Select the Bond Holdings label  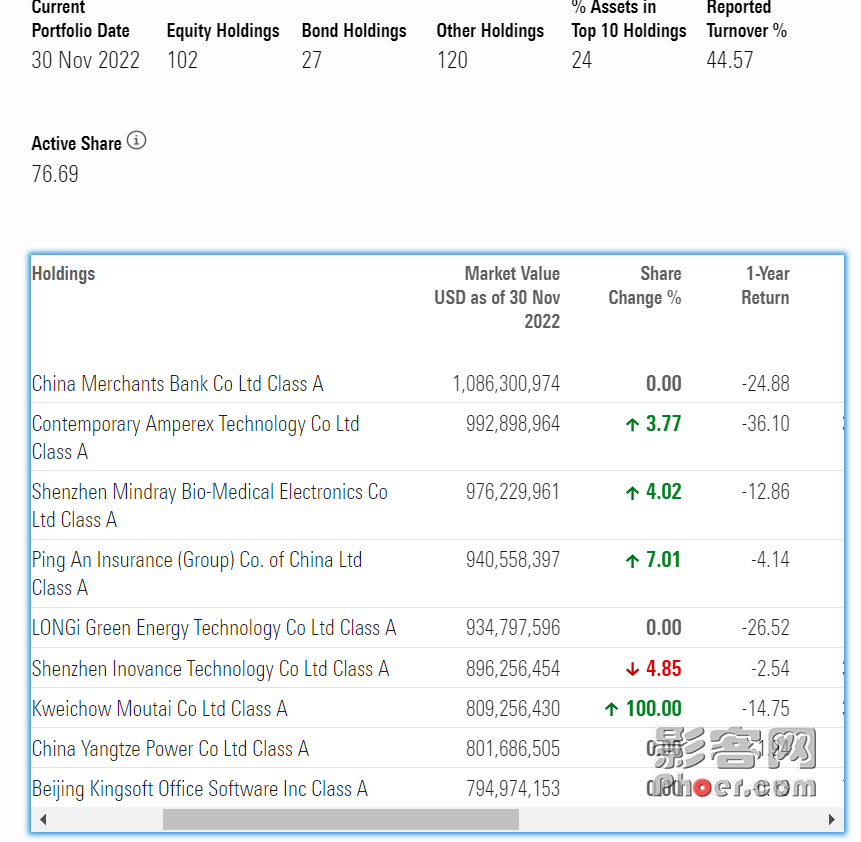coord(354,31)
